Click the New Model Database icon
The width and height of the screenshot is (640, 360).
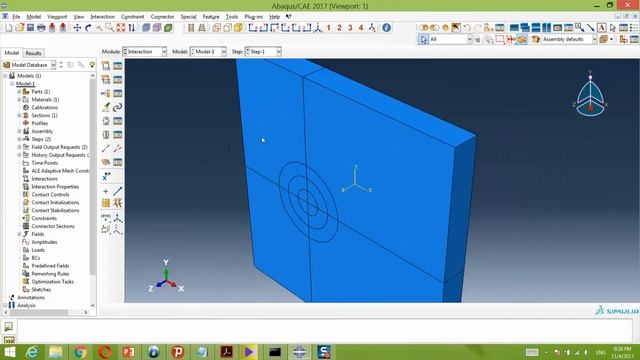[x=9, y=28]
